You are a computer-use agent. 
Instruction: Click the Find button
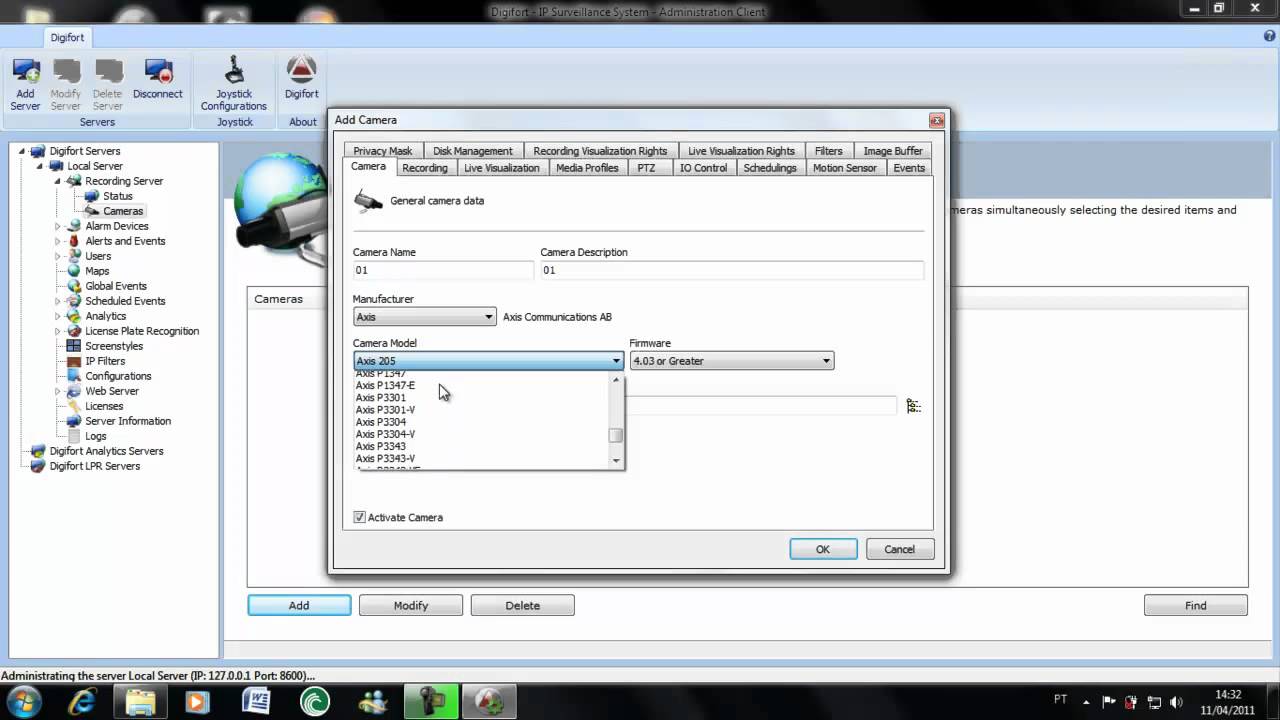1196,605
